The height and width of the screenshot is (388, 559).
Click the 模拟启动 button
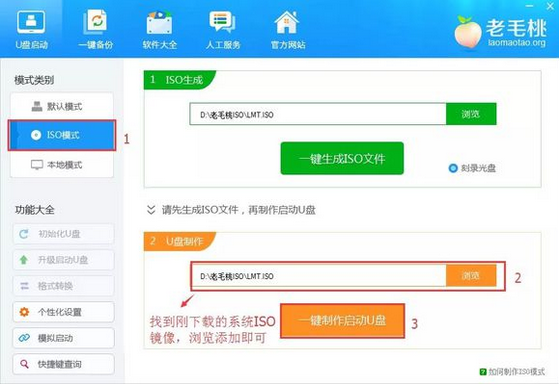pos(63,338)
